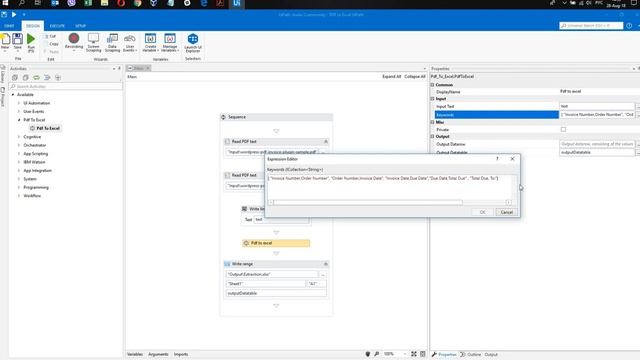Screen dimensions: 640x360
Task: Click the Manage Variables ribbon icon
Action: pos(170,38)
